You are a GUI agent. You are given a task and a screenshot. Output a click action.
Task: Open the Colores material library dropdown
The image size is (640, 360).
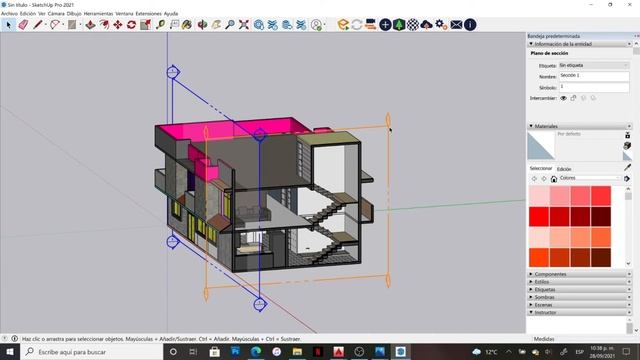click(589, 178)
